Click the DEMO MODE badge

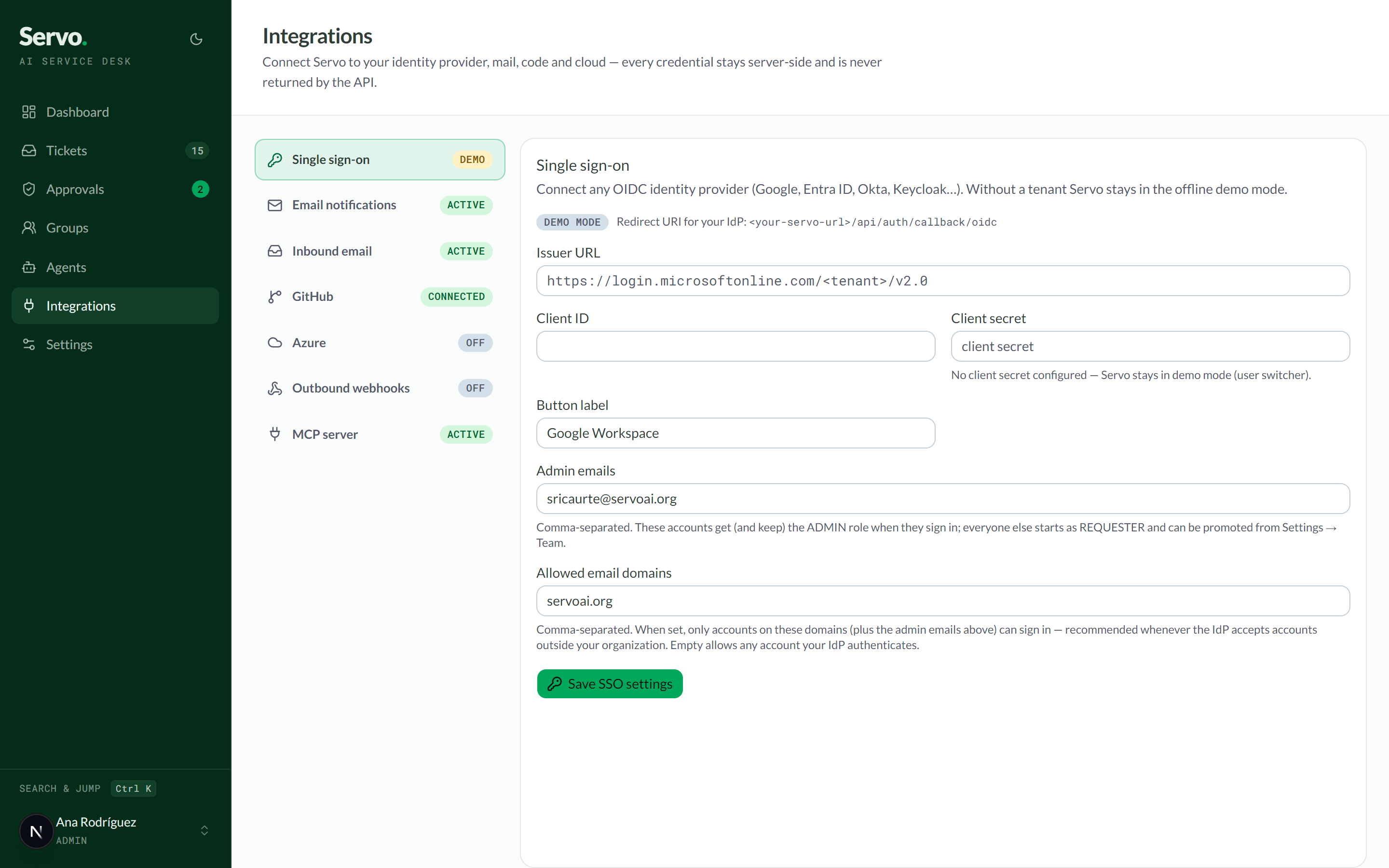572,222
